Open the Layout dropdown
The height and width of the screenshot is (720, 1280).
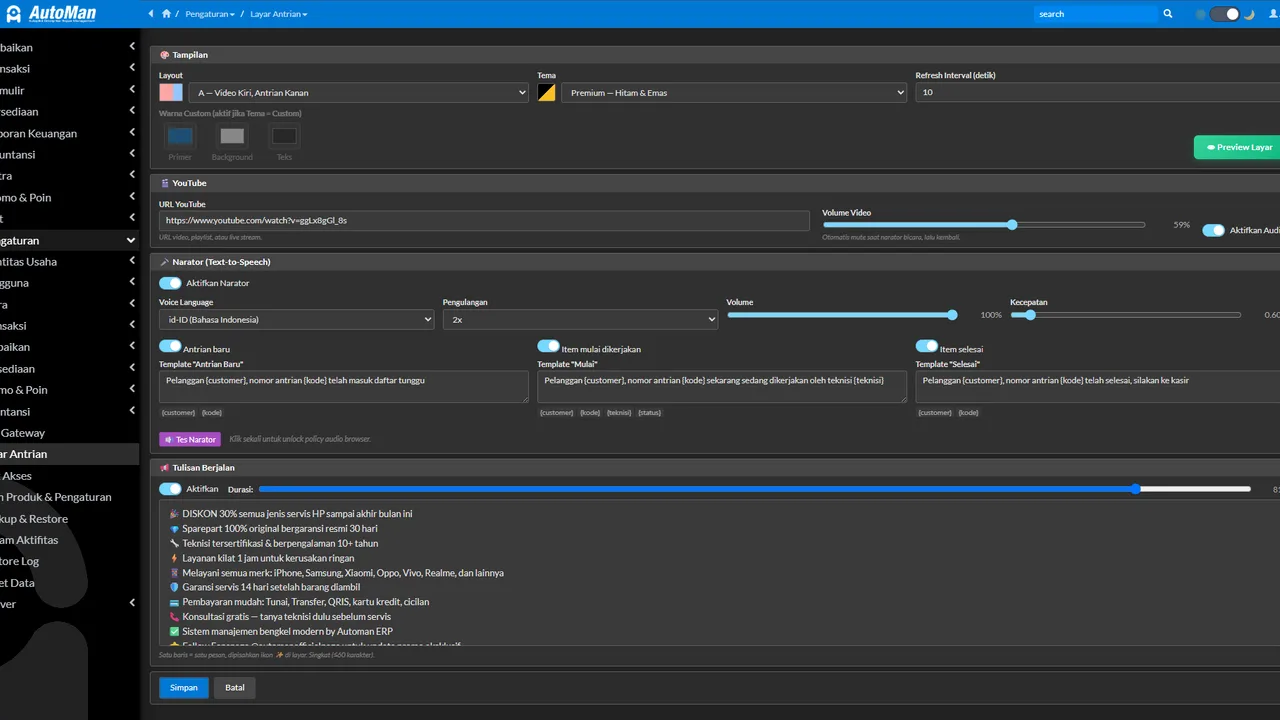(x=358, y=92)
